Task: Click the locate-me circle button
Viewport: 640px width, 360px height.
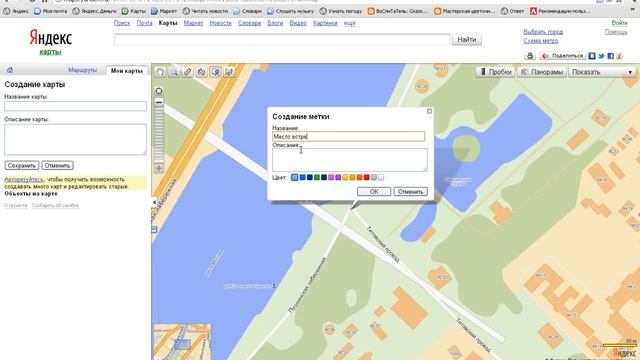Action: (x=159, y=91)
